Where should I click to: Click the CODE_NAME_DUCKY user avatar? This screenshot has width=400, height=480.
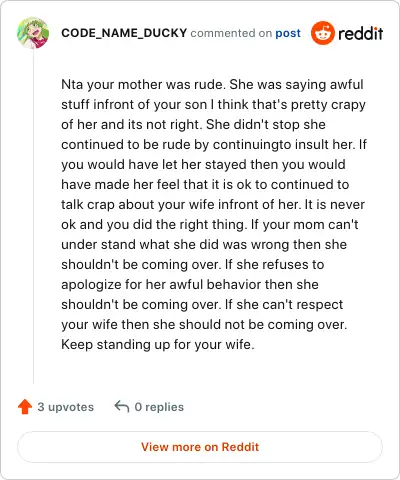pyautogui.click(x=33, y=33)
